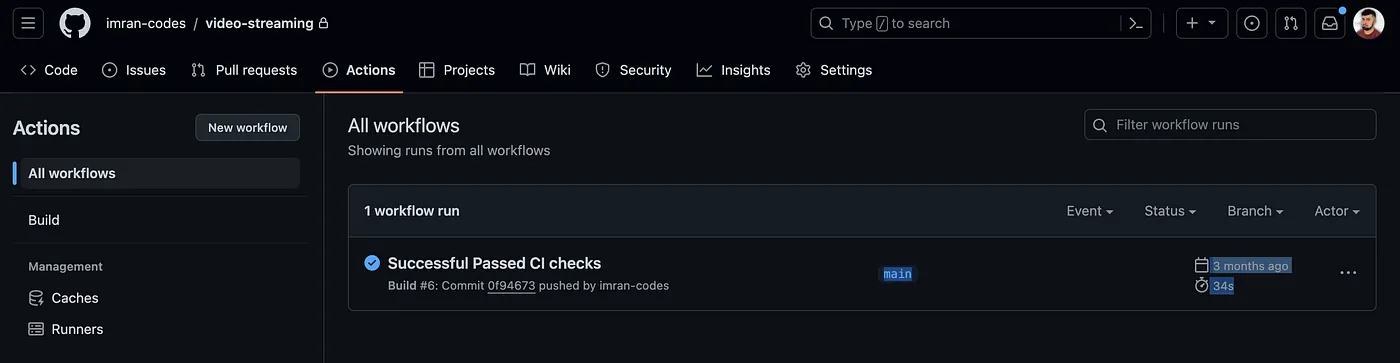Switch to the Insights tab
Viewport: 1400px width, 363px height.
point(734,70)
